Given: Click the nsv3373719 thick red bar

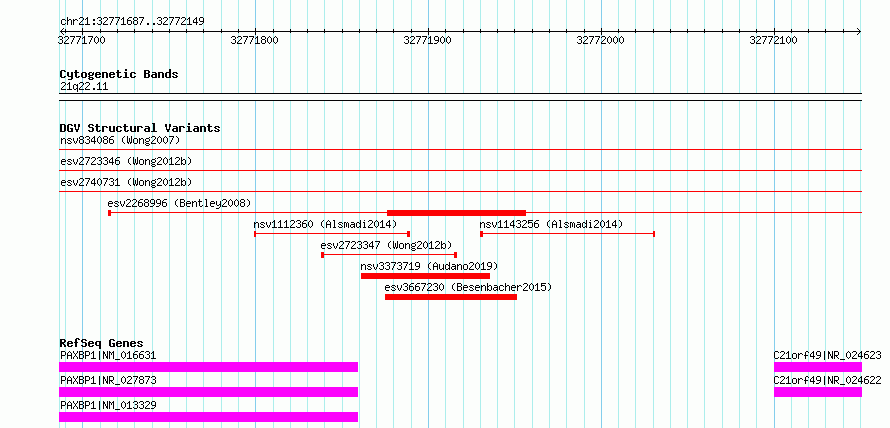Looking at the screenshot, I should (x=425, y=276).
